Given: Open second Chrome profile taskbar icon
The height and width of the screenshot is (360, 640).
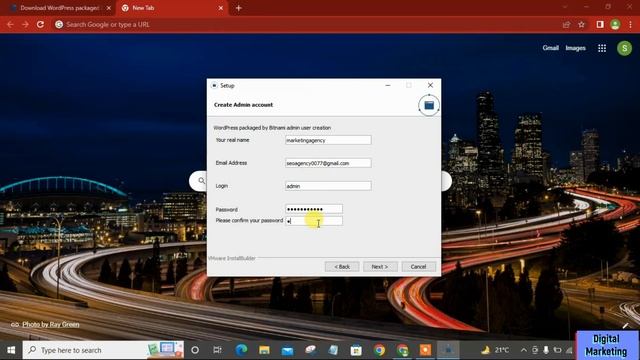Looking at the screenshot, I should (402, 350).
